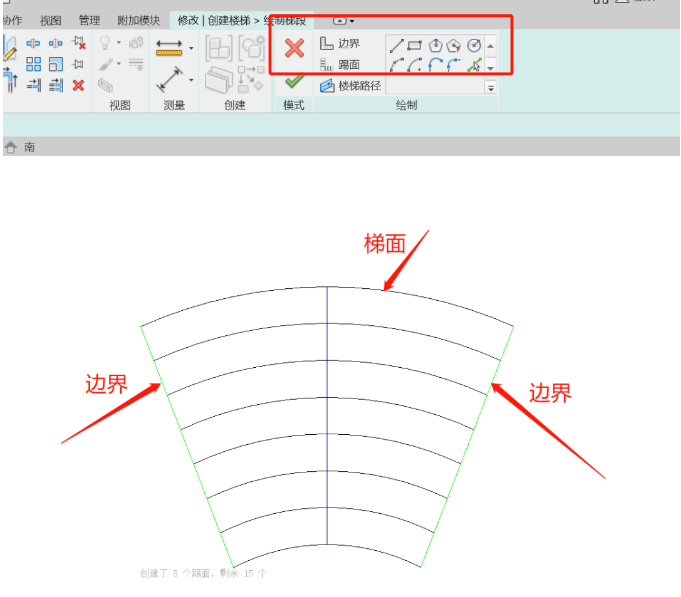Click the Trim/Extend Single Element icon
The image size is (681, 597).
[x=33, y=85]
